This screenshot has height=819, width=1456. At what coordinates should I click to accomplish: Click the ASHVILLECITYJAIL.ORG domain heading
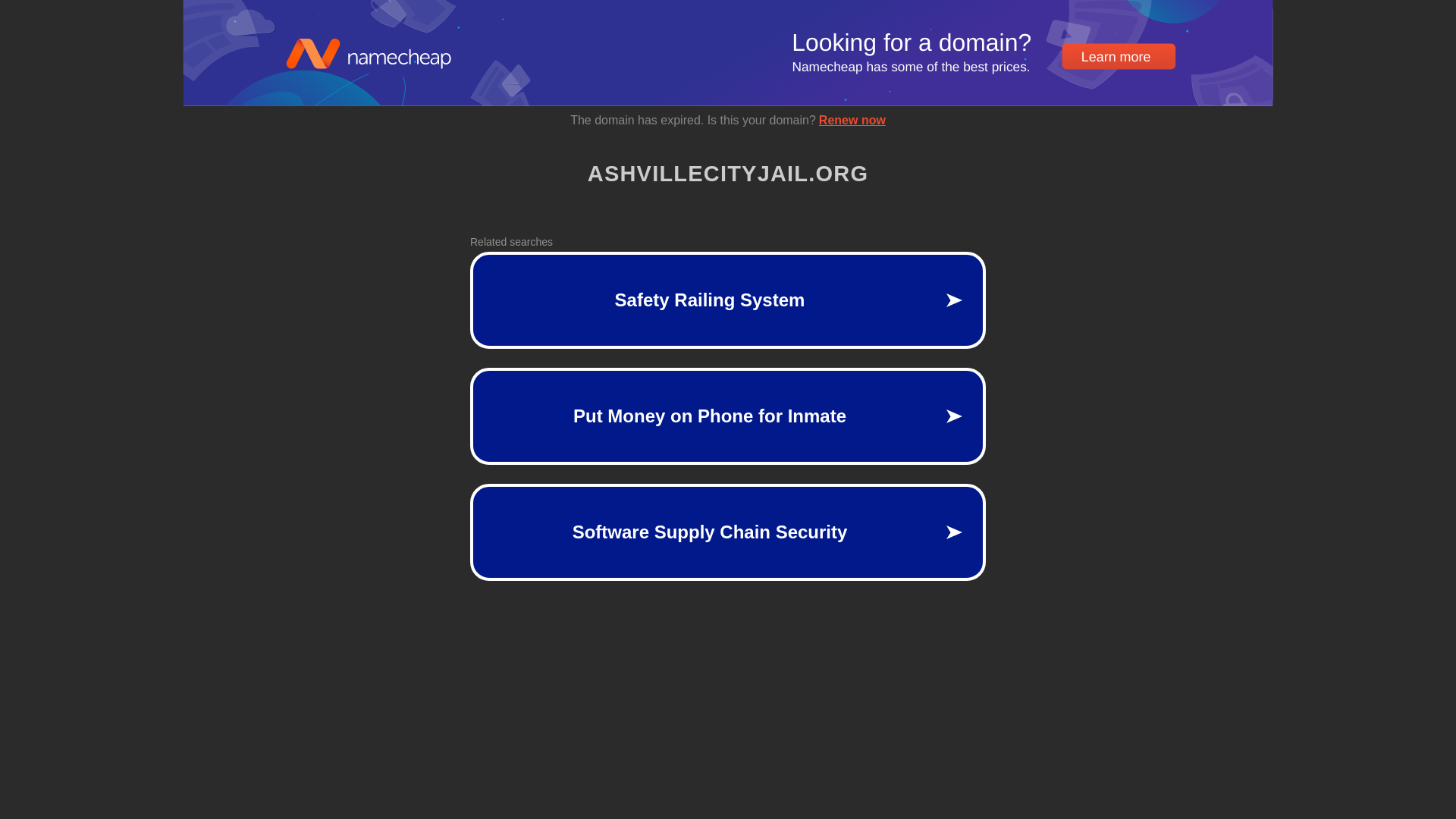click(728, 174)
